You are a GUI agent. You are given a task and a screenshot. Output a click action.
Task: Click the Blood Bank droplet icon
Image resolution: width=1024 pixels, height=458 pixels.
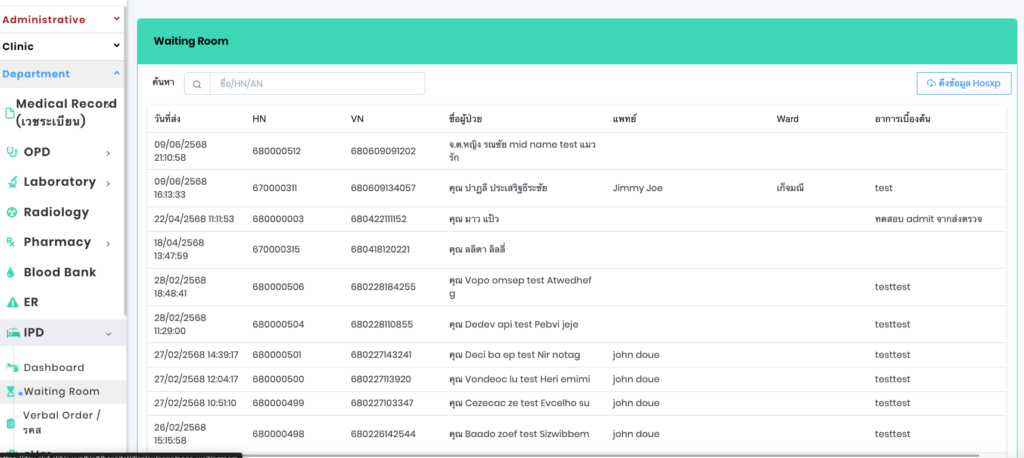click(12, 272)
